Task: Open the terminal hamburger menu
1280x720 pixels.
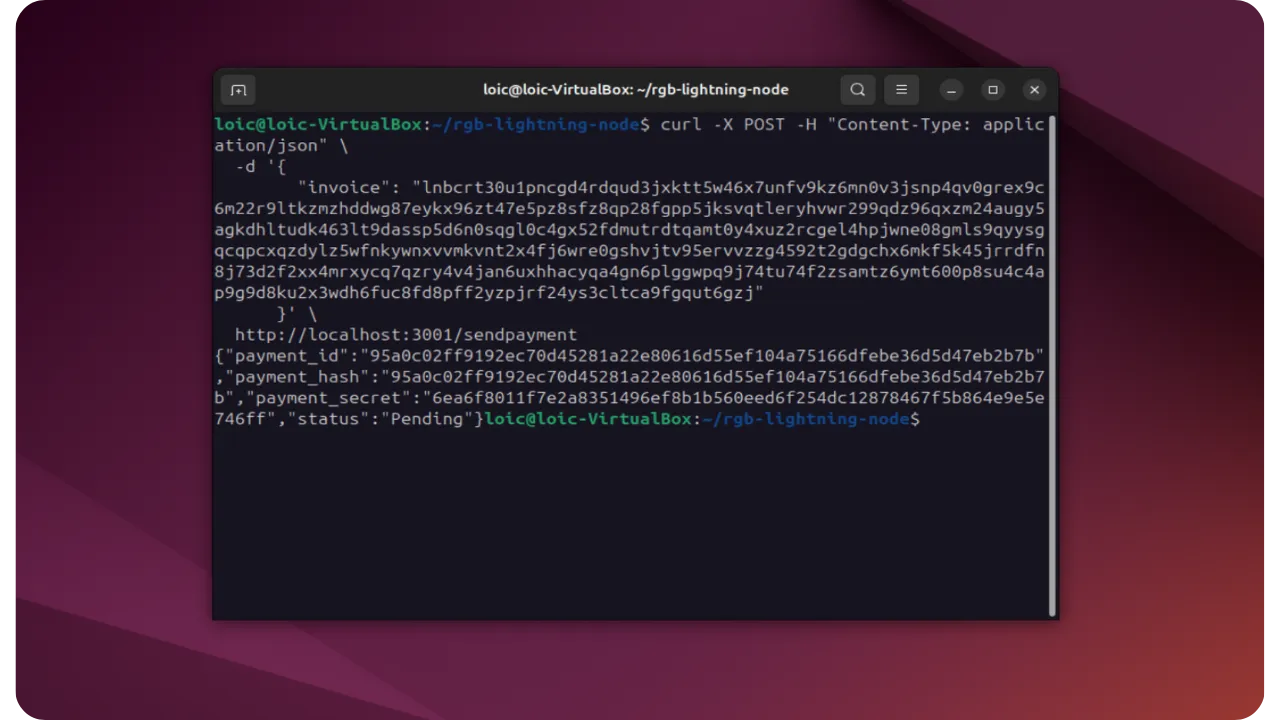Action: coord(901,90)
